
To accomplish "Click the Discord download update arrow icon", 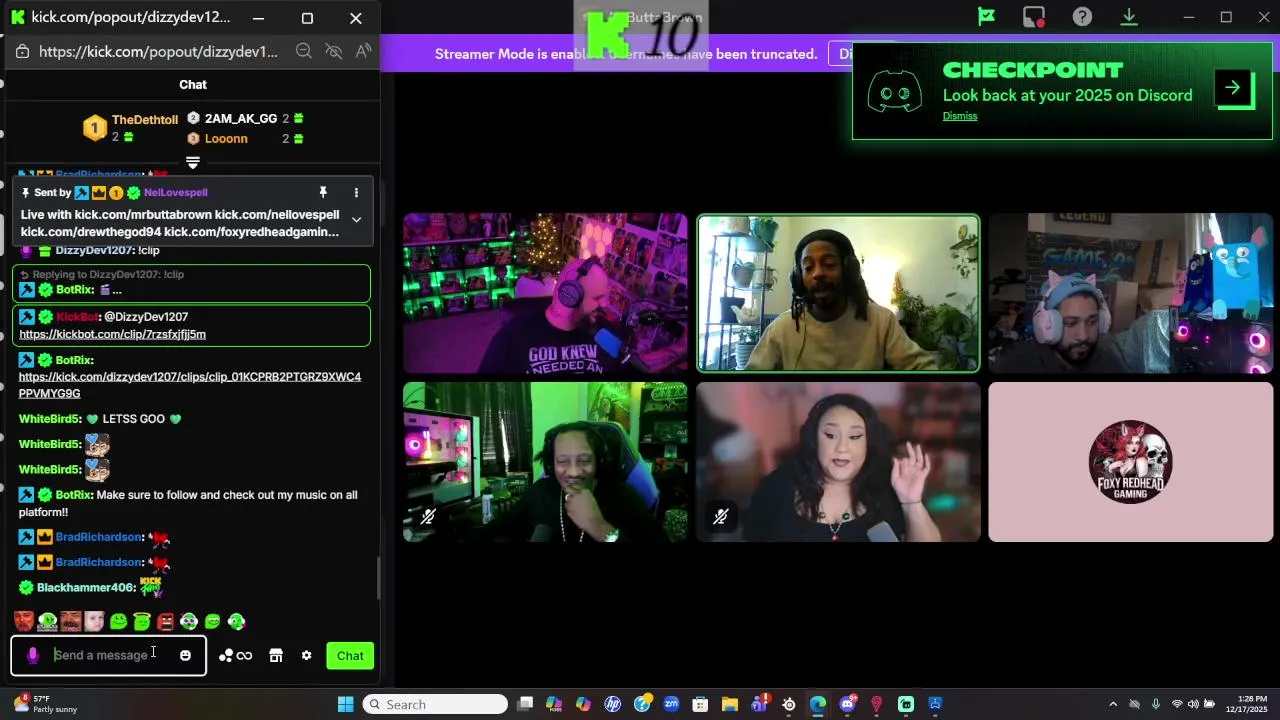I will pos(1129,17).
